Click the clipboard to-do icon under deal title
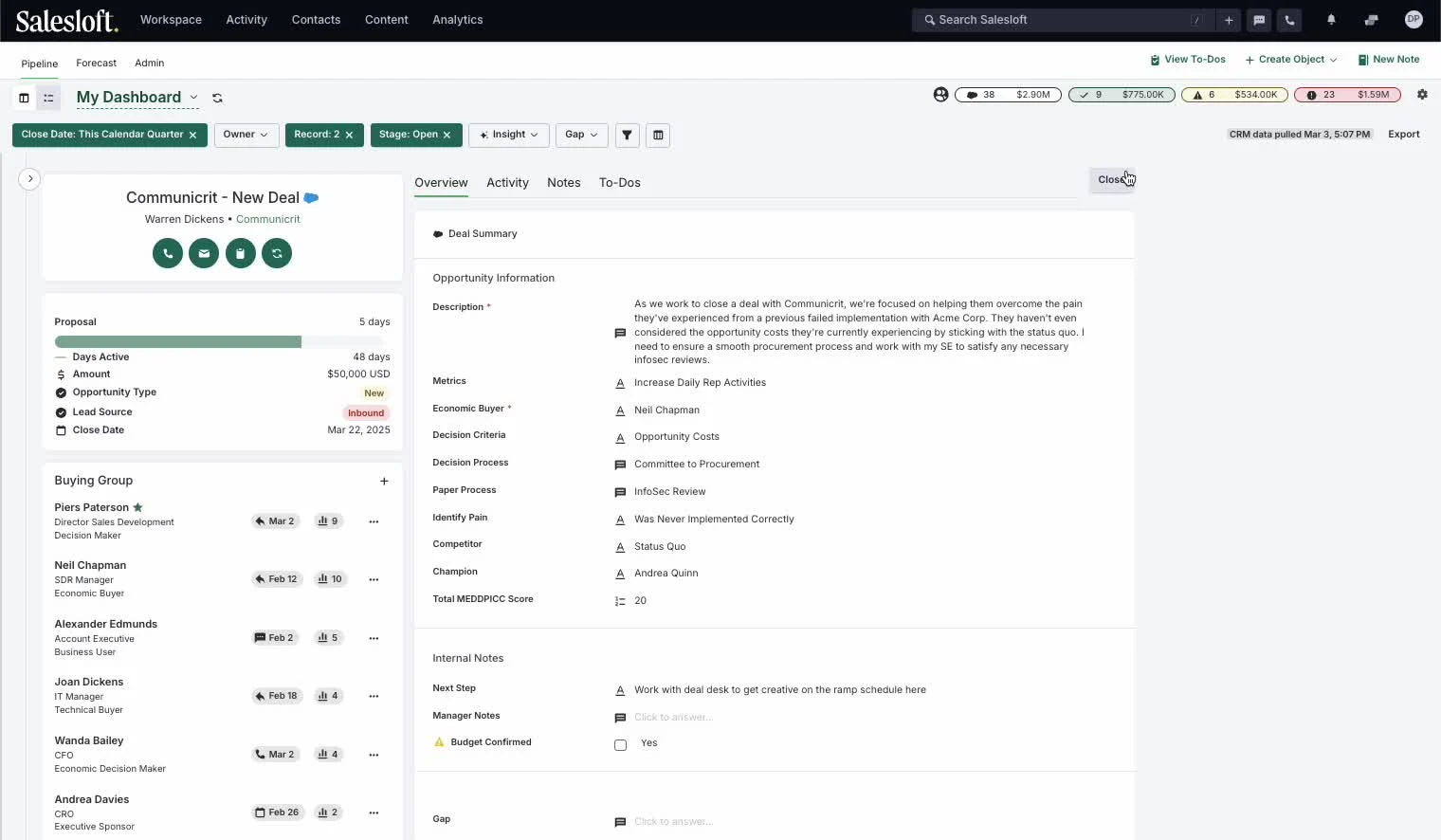 241,253
